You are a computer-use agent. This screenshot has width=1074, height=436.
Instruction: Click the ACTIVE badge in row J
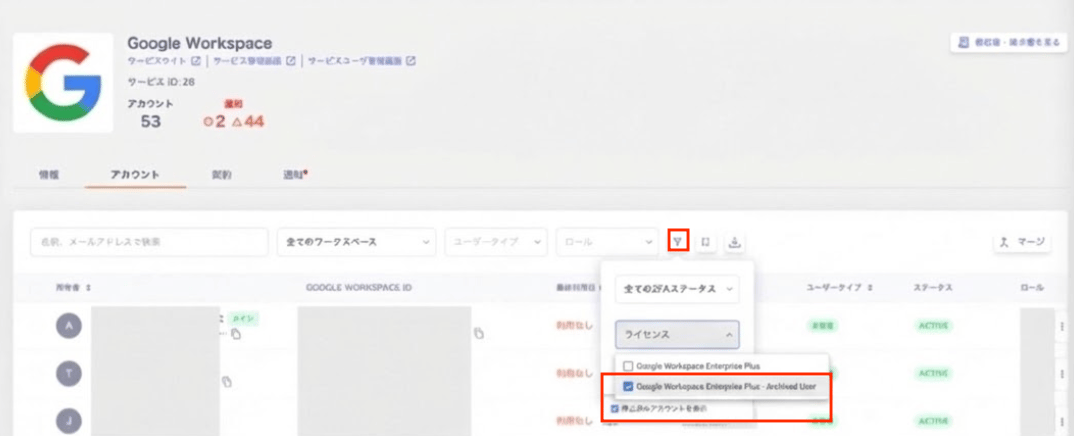pos(932,420)
